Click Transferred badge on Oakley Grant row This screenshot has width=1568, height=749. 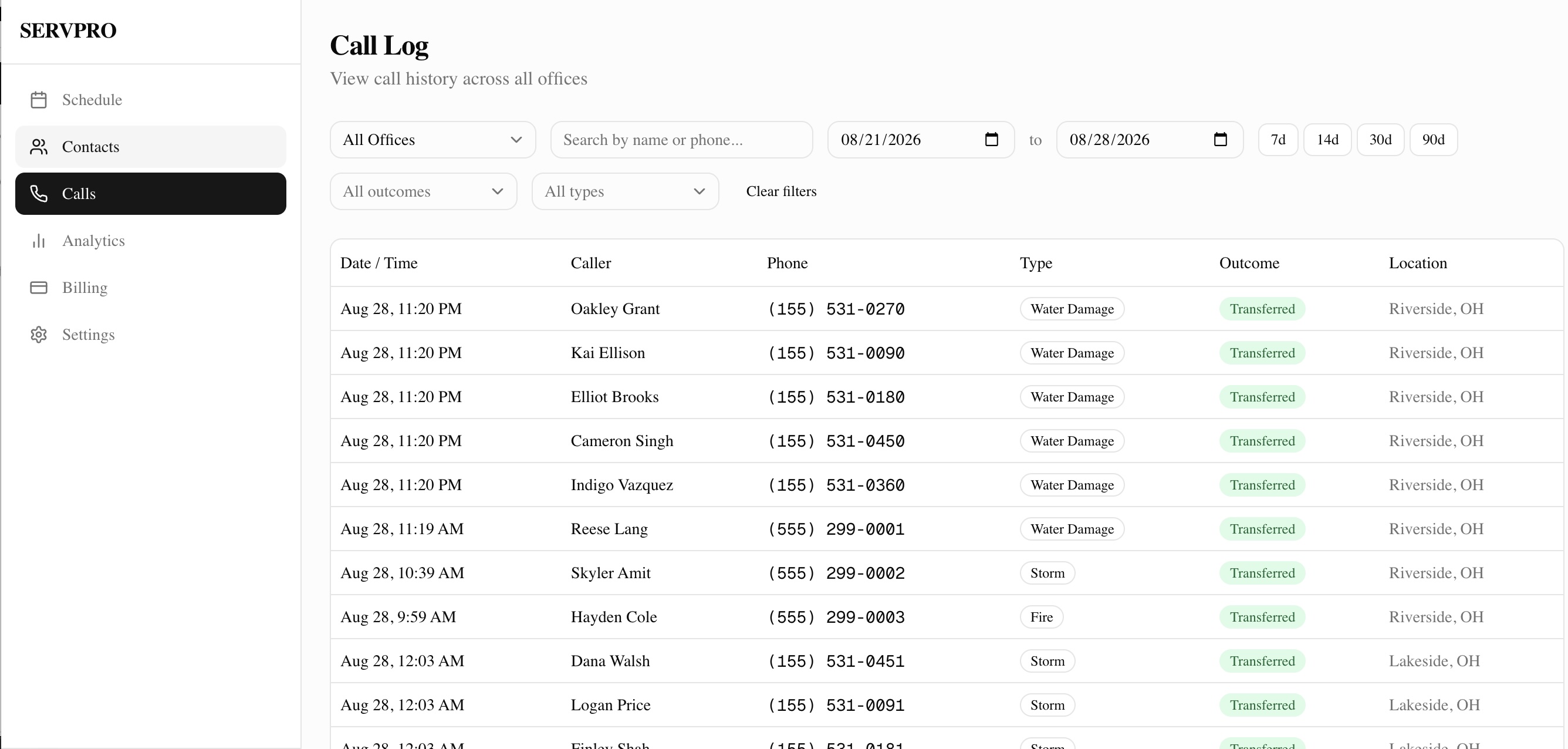[1262, 309]
